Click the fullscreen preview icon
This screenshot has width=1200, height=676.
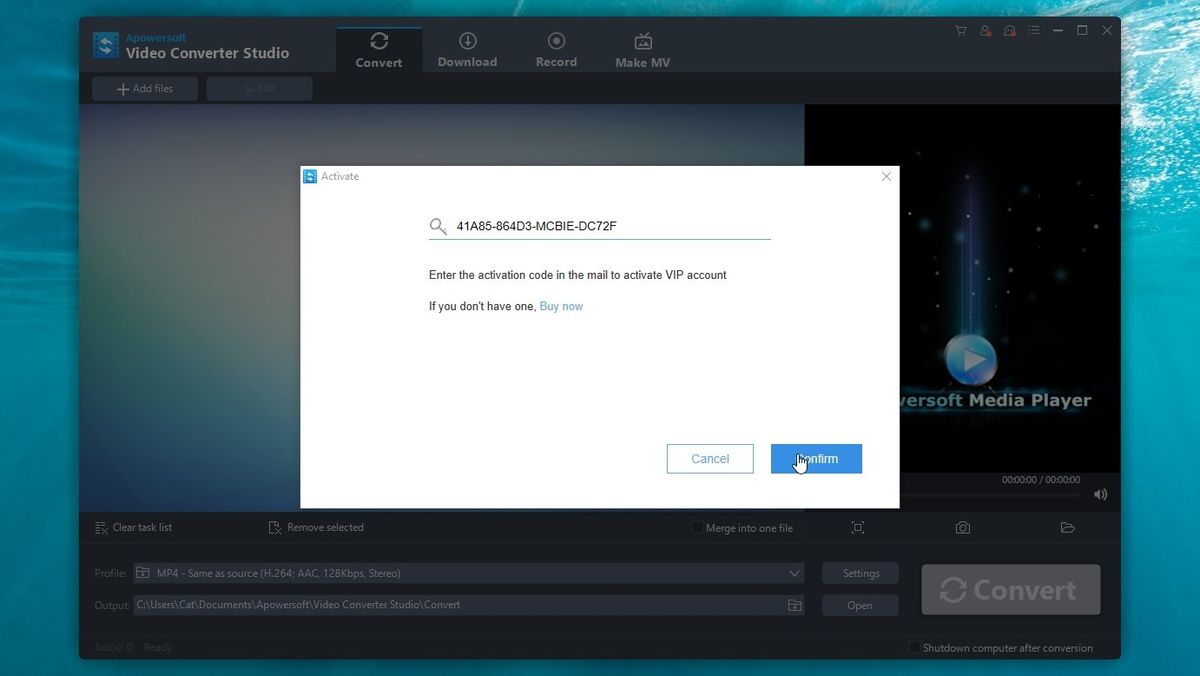(858, 528)
